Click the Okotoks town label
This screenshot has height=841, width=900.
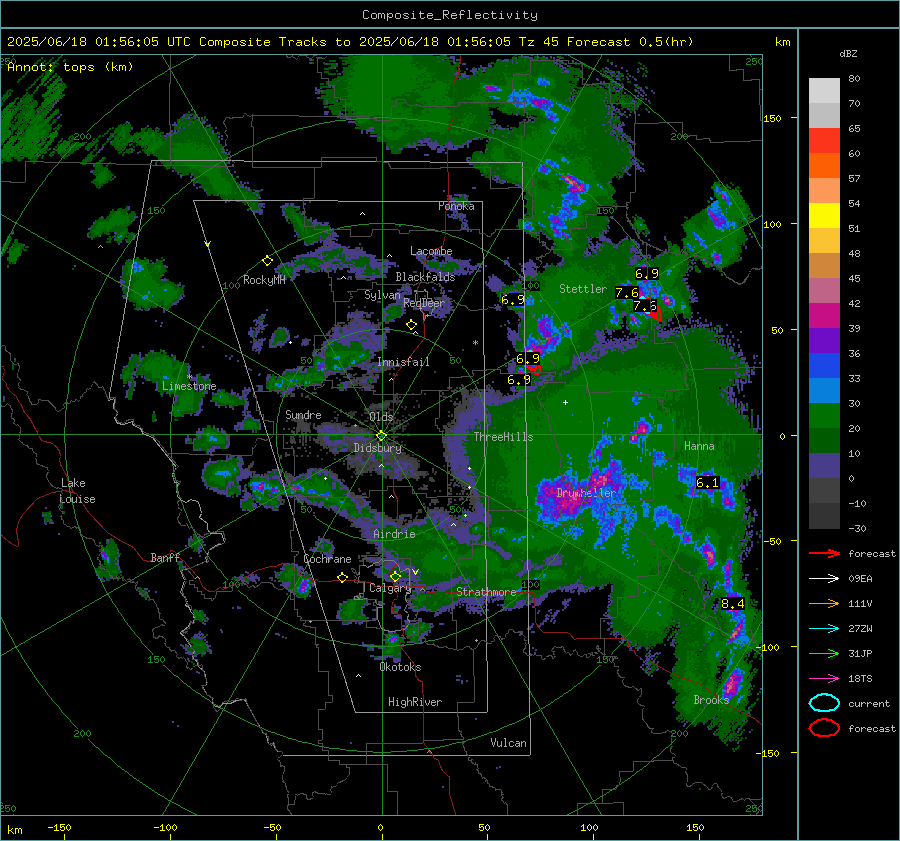400,667
